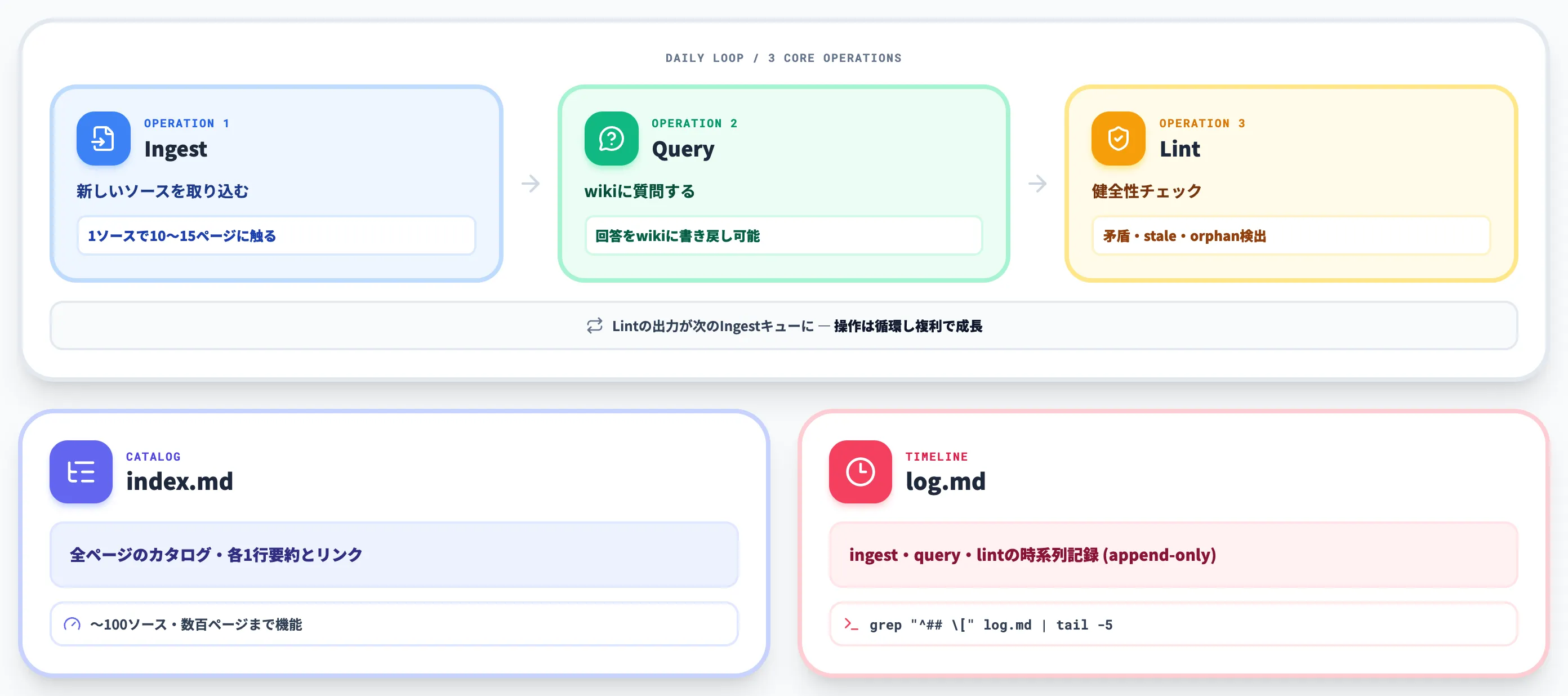
Task: Click the Query heading
Action: pyautogui.click(x=683, y=149)
